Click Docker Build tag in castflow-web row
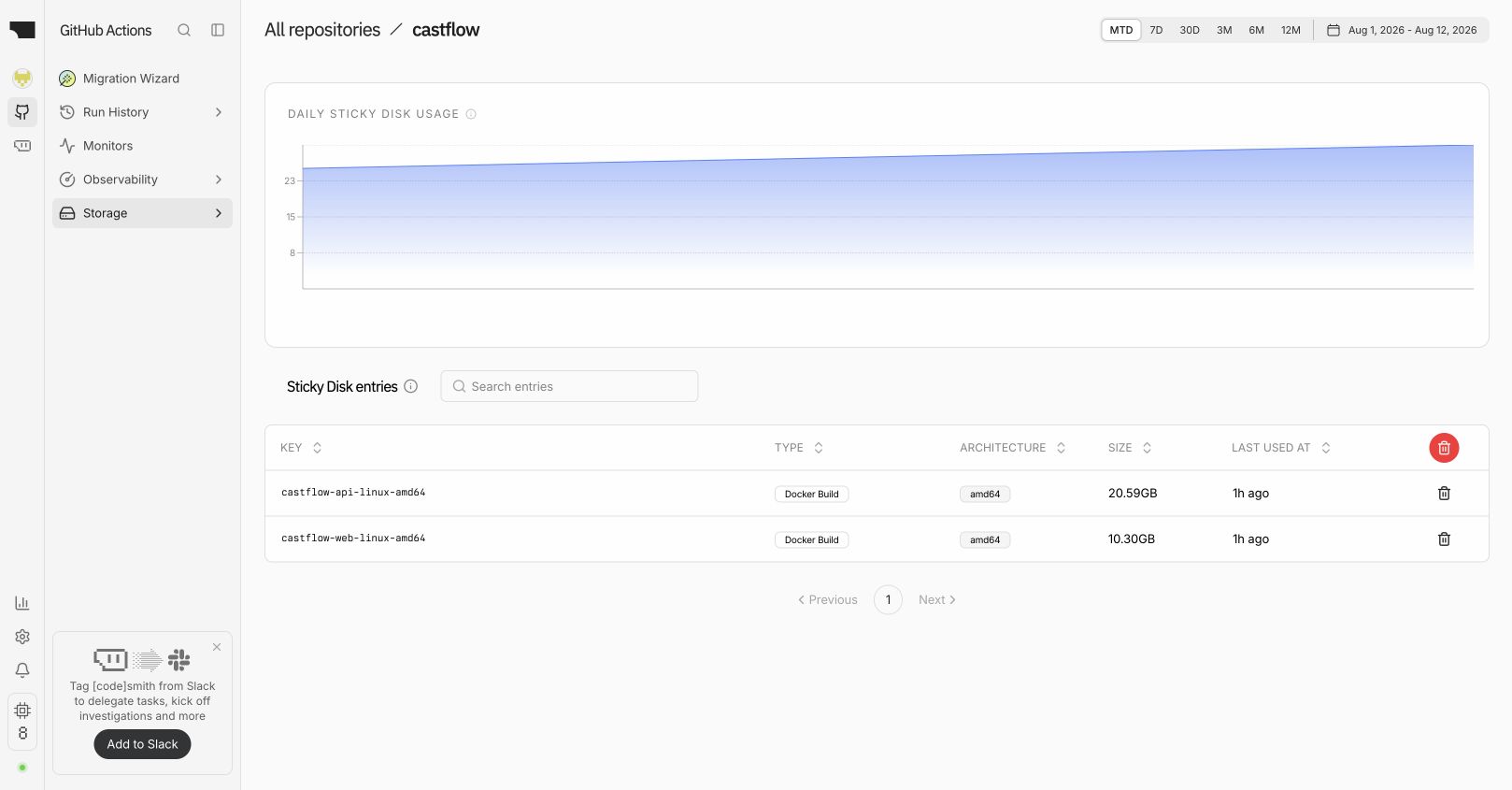 pyautogui.click(x=811, y=539)
